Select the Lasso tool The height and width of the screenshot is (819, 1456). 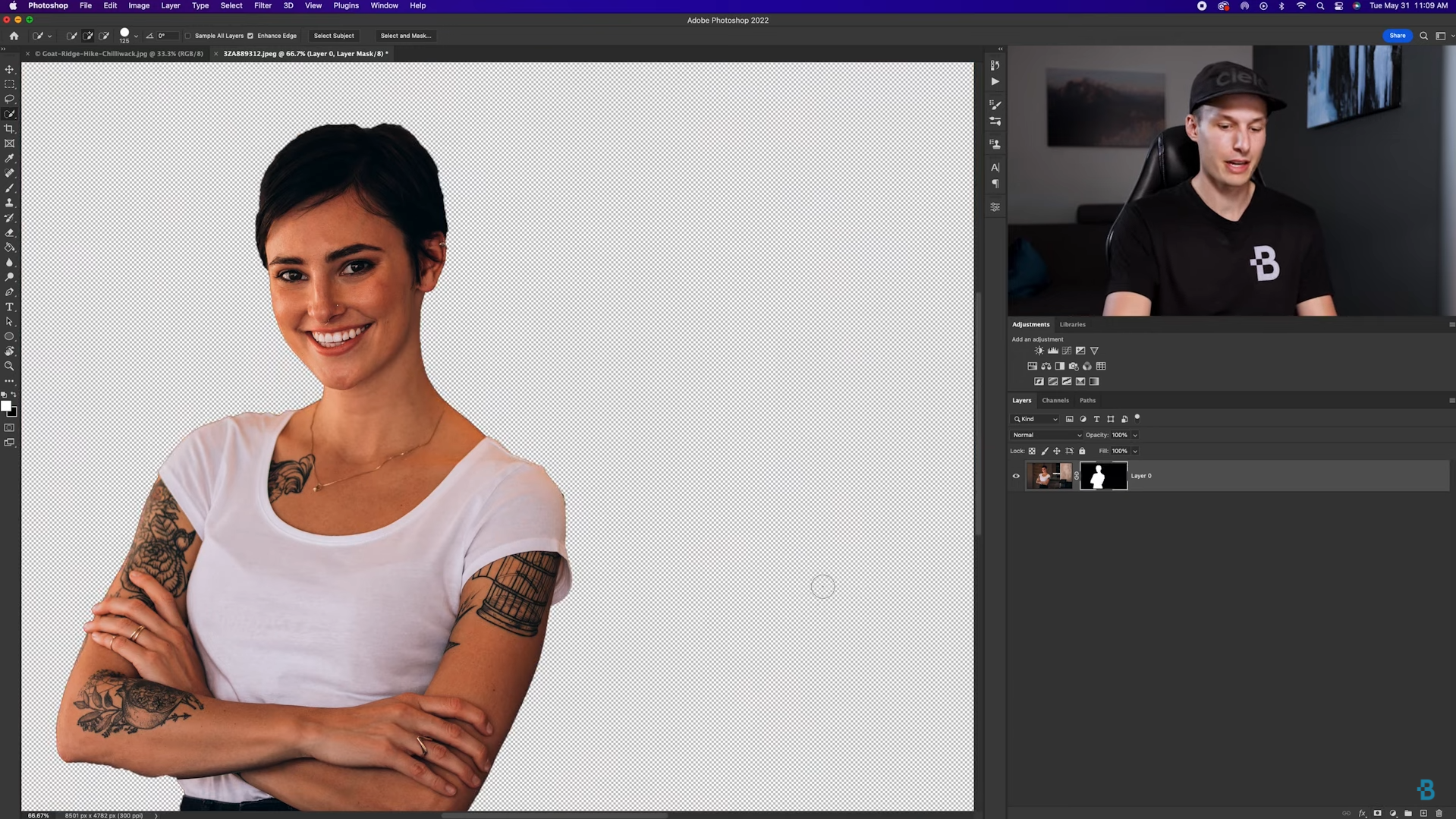point(10,99)
